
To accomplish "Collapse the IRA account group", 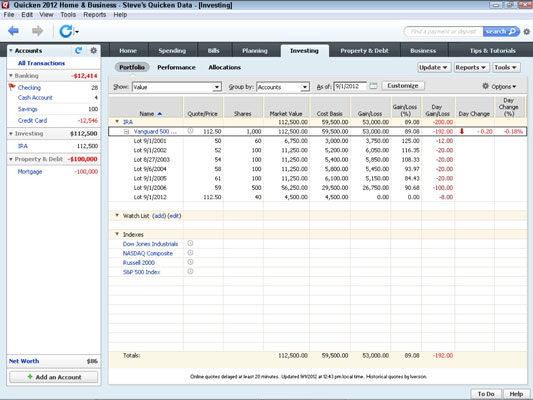I will coord(117,122).
